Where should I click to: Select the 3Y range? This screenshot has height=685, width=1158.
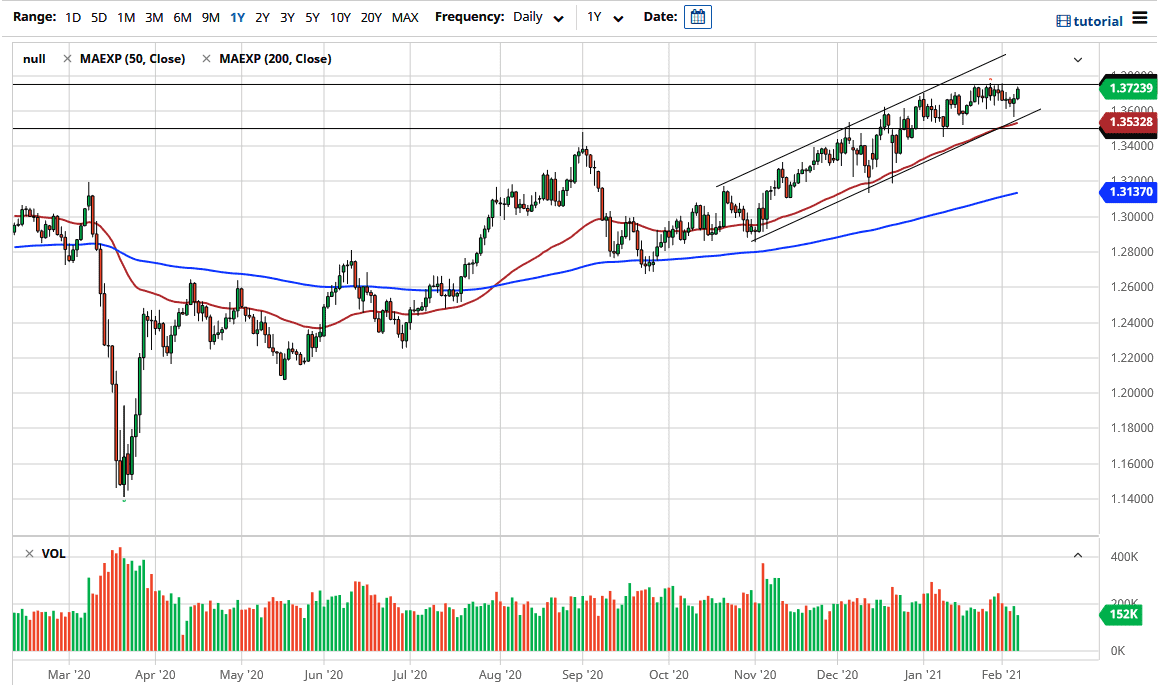[287, 17]
